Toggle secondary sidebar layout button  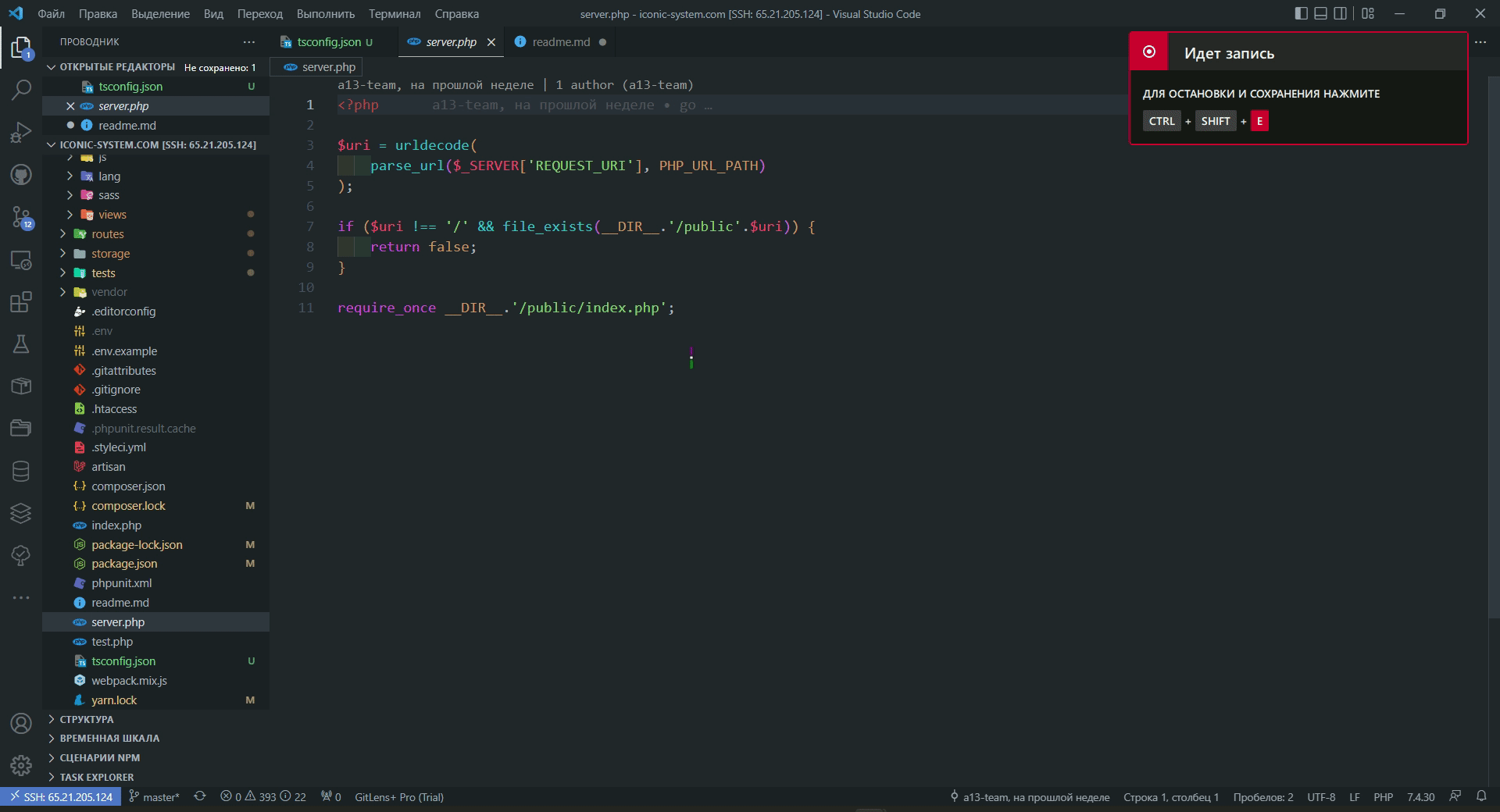pos(1340,13)
